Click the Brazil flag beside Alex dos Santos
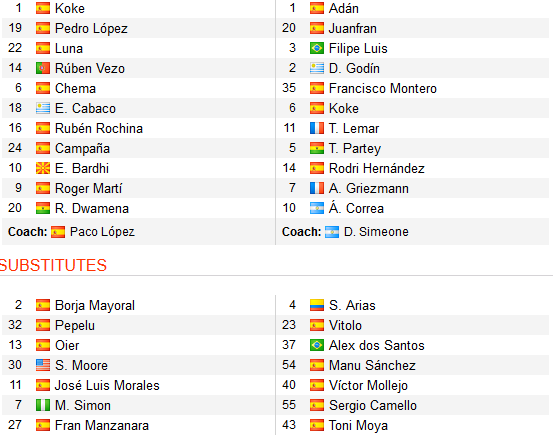This screenshot has height=439, width=553. tap(317, 345)
